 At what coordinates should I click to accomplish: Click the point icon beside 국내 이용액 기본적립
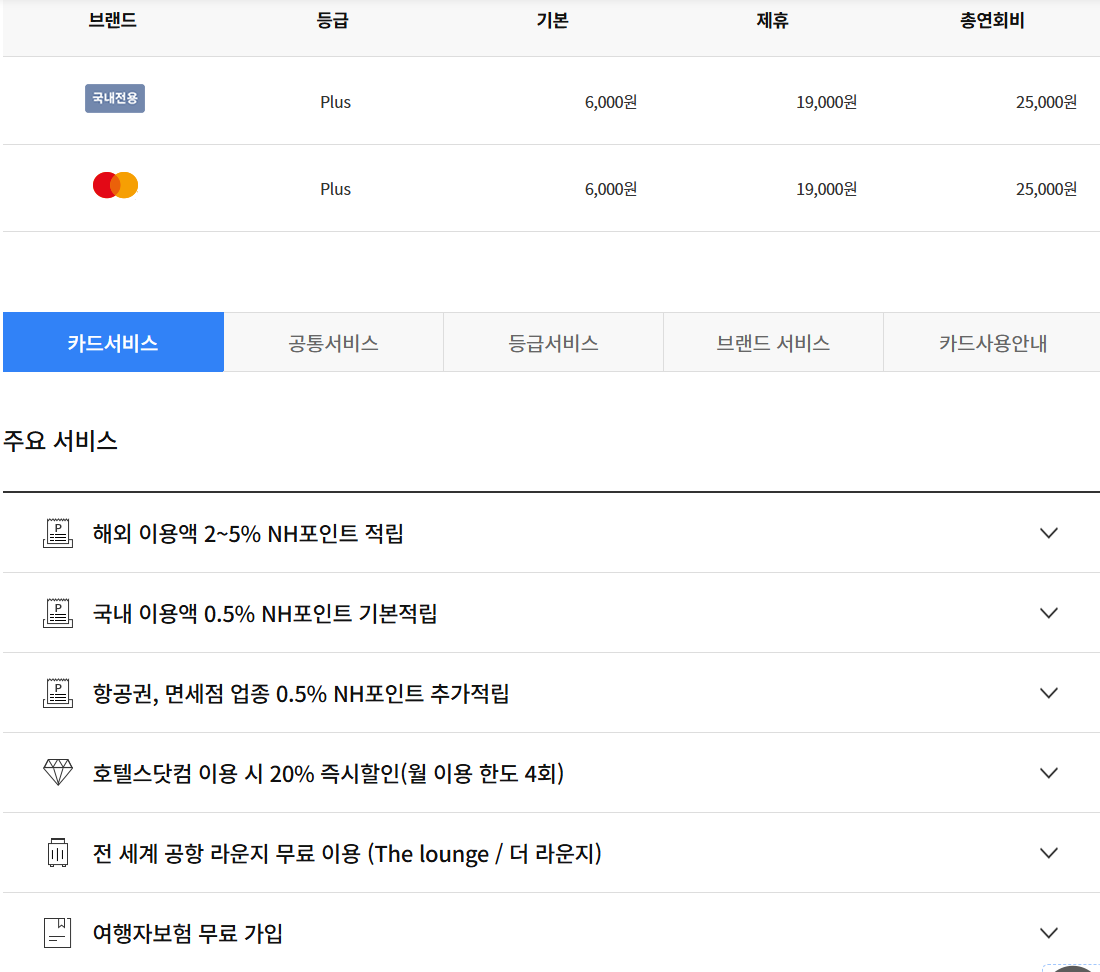point(58,613)
